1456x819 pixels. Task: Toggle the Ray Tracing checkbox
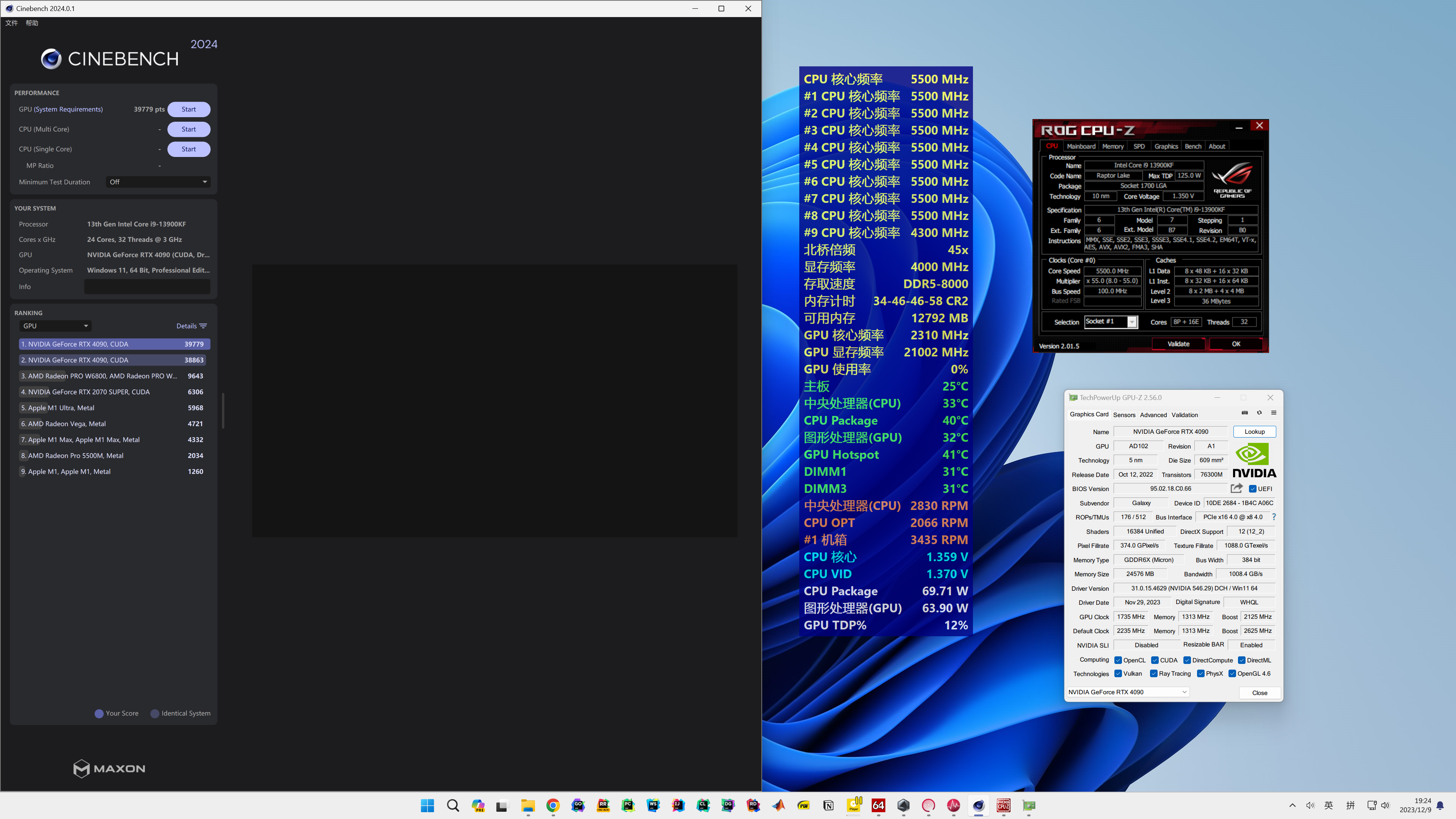click(1153, 674)
